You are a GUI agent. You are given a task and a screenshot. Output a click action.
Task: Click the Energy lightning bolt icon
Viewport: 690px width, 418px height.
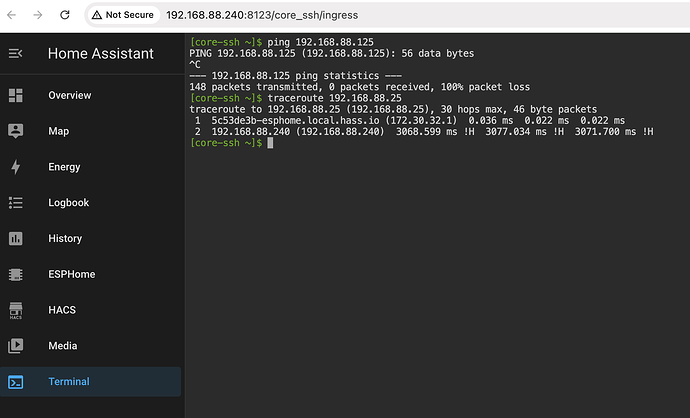tap(15, 167)
